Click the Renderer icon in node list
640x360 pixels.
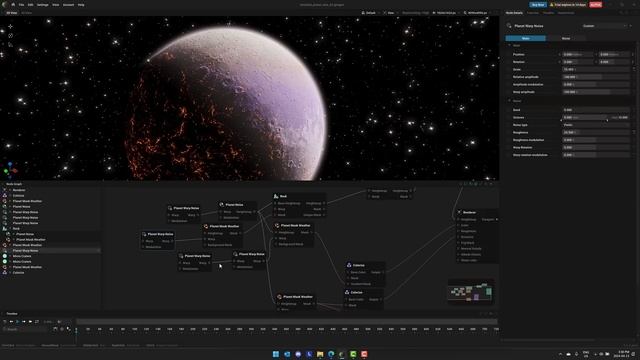pyautogui.click(x=5, y=190)
